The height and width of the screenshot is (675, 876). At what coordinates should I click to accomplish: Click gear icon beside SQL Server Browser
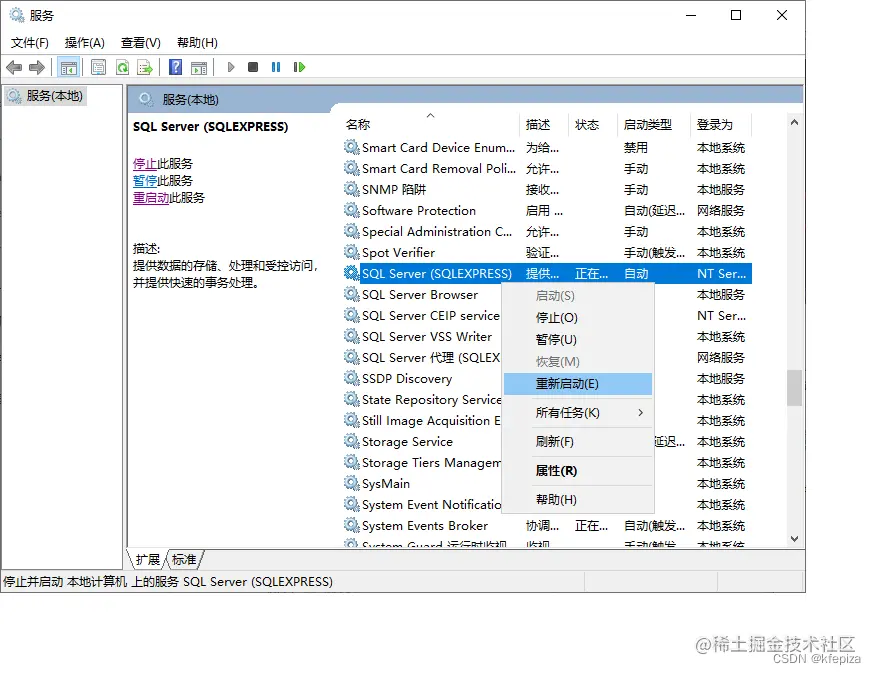(x=351, y=294)
